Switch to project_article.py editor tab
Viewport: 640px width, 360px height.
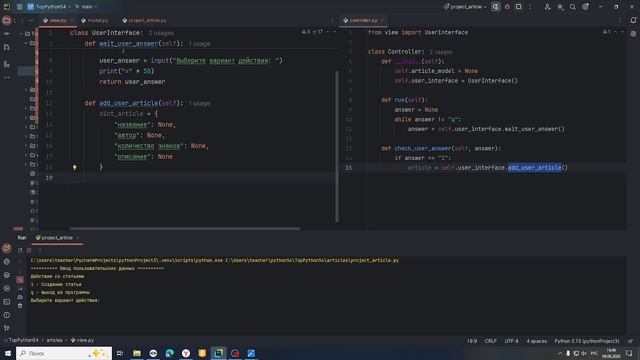click(x=144, y=20)
